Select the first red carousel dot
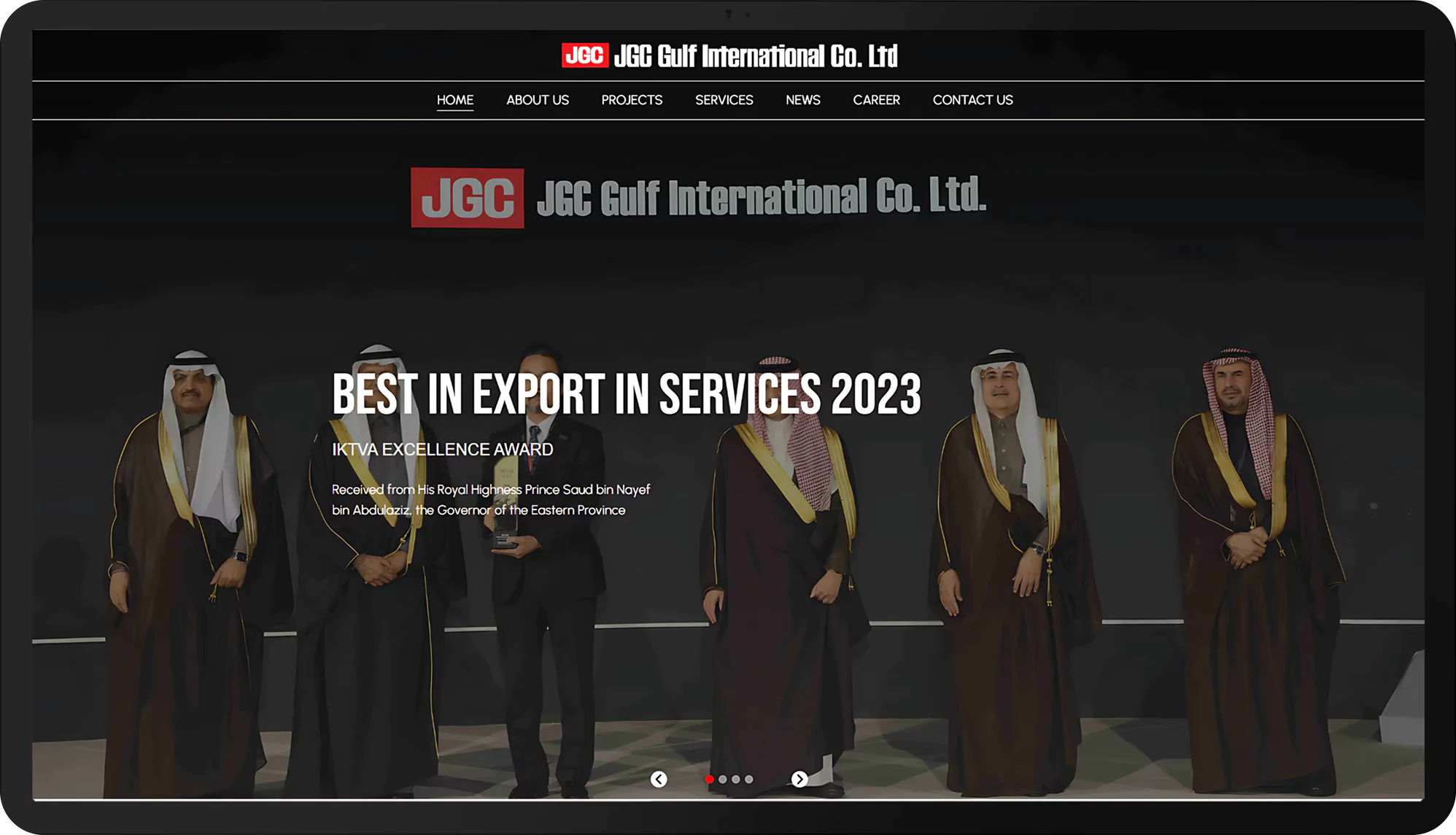Image resolution: width=1456 pixels, height=835 pixels. pos(709,780)
